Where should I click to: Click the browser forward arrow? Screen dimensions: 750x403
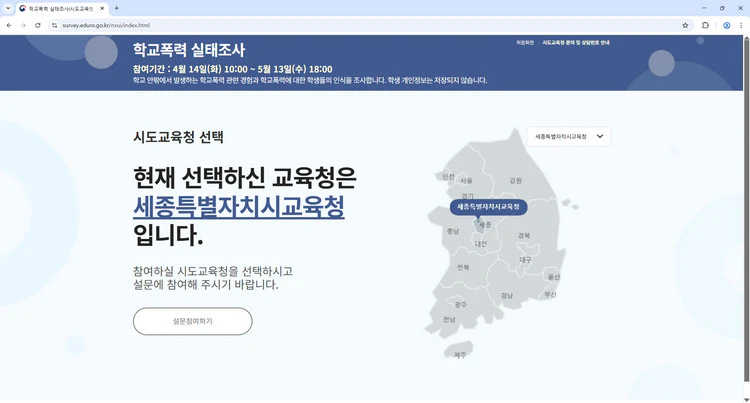23,25
